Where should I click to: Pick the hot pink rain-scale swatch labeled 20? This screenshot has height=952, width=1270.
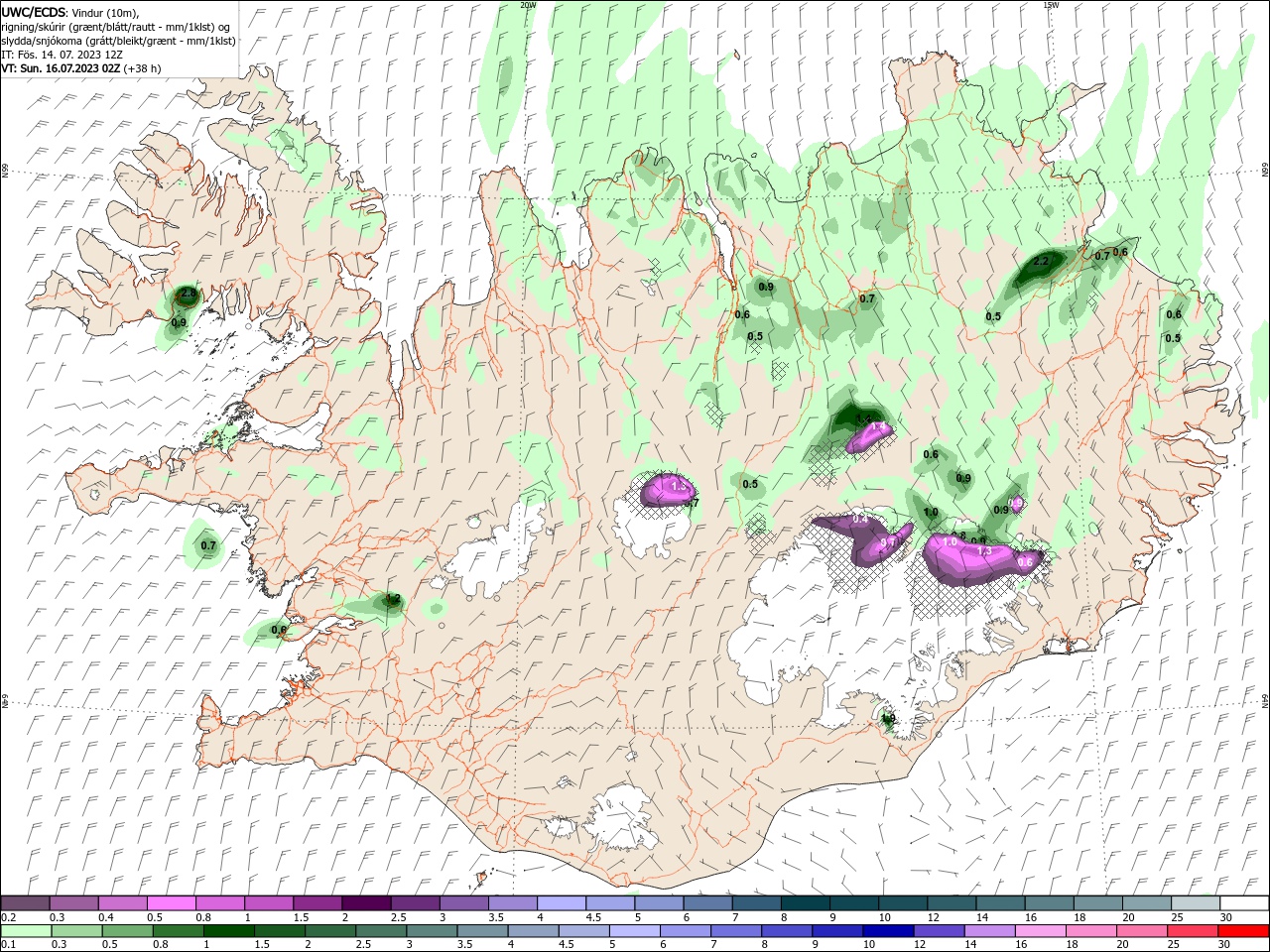point(1140,930)
